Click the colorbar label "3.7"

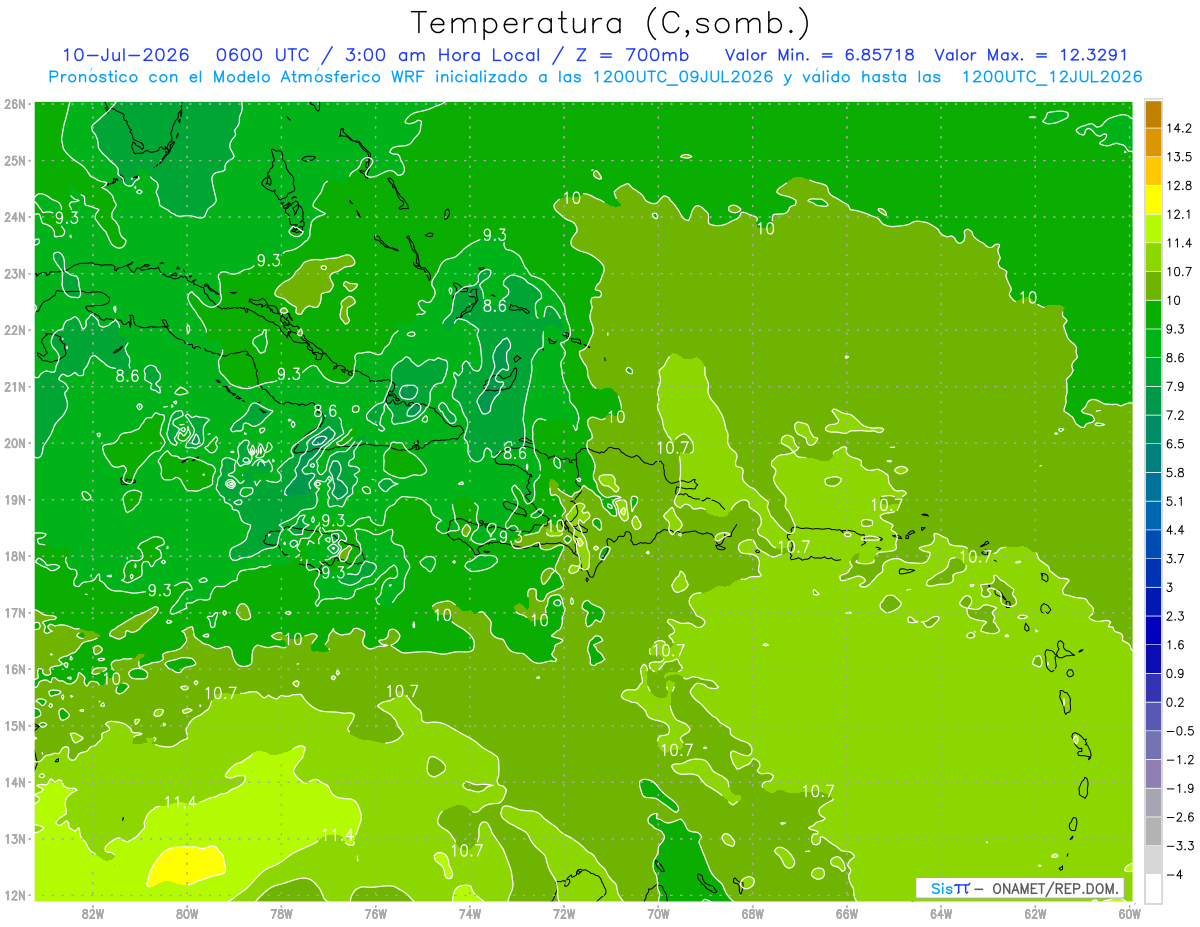point(1176,558)
